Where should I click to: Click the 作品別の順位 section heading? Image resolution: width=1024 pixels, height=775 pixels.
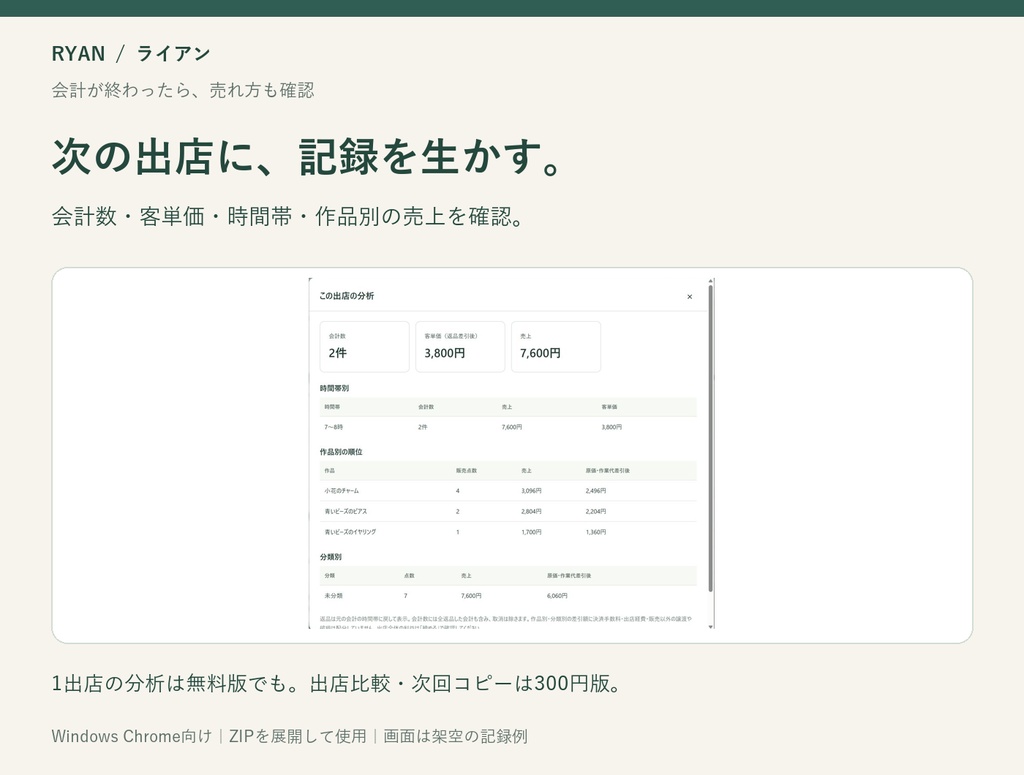click(341, 452)
